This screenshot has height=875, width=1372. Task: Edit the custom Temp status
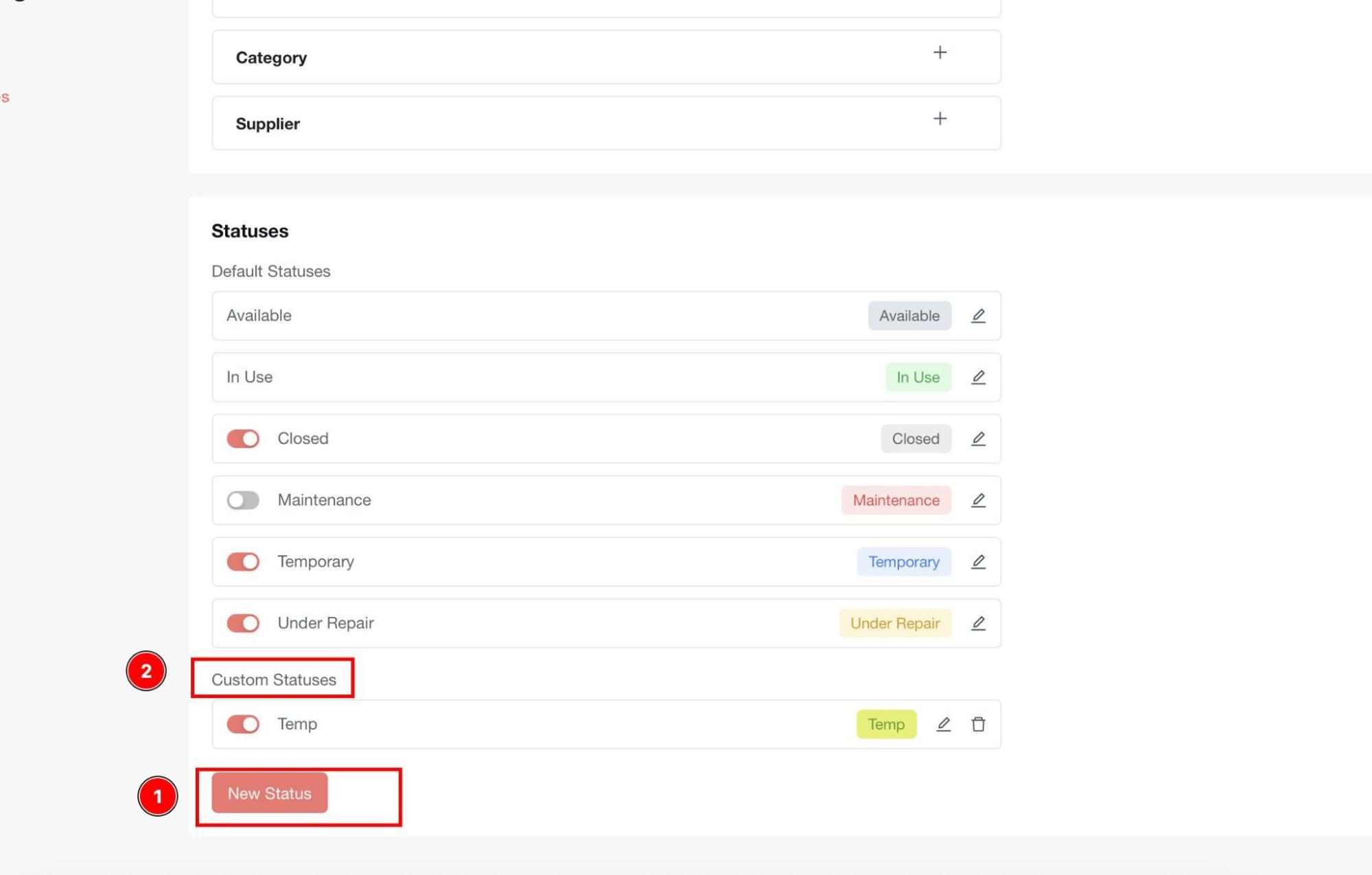point(943,724)
